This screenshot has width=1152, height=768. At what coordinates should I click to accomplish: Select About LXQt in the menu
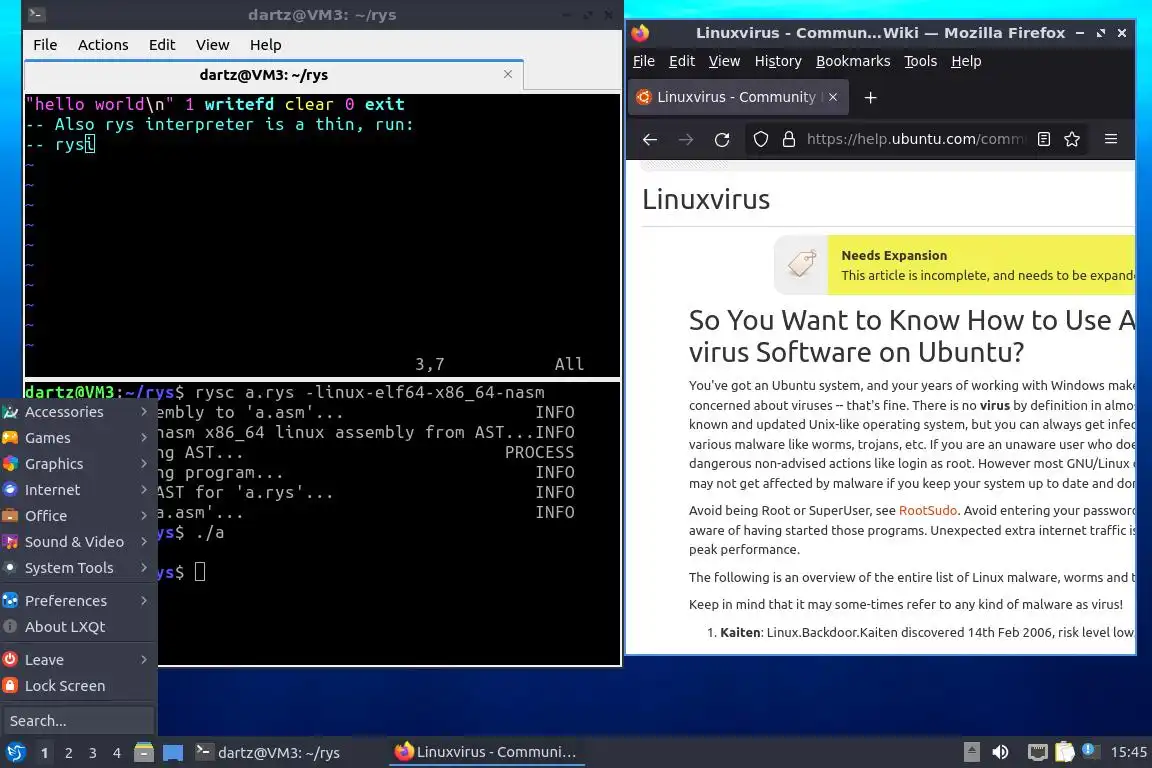(79, 627)
